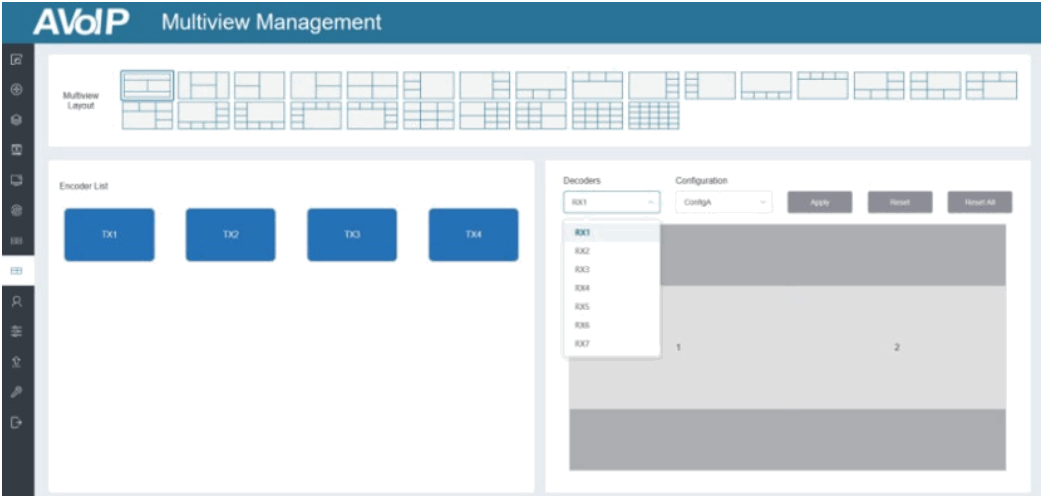
Task: Click the bottom dark gray banner in preview
Action: coord(788,440)
